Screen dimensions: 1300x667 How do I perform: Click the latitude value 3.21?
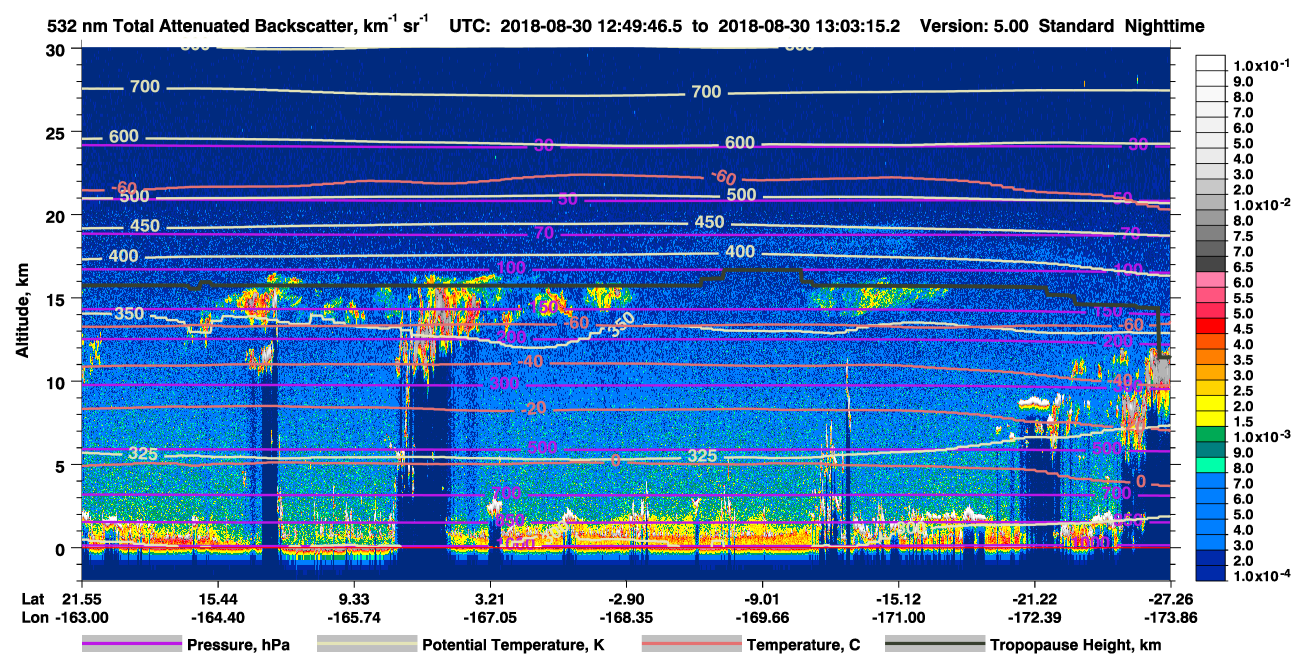tap(490, 598)
